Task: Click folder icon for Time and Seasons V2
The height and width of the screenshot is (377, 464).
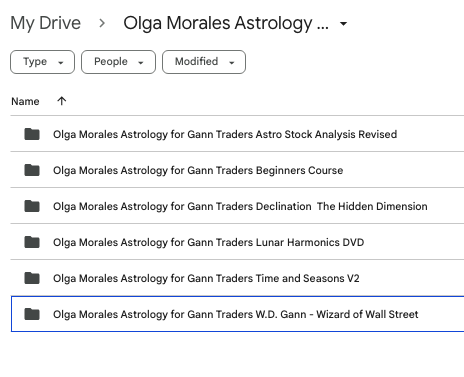Action: pyautogui.click(x=32, y=278)
